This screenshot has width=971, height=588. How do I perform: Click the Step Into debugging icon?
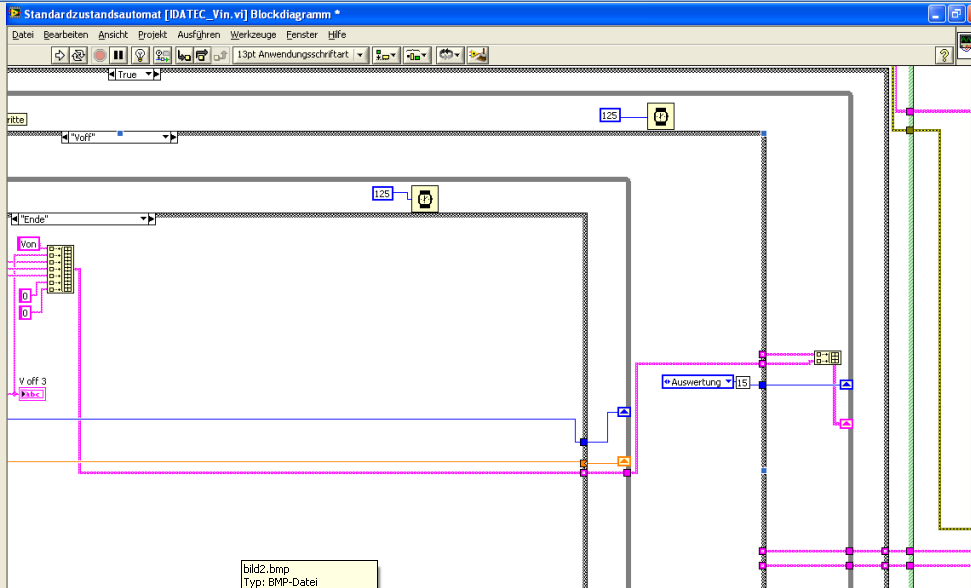(x=184, y=55)
